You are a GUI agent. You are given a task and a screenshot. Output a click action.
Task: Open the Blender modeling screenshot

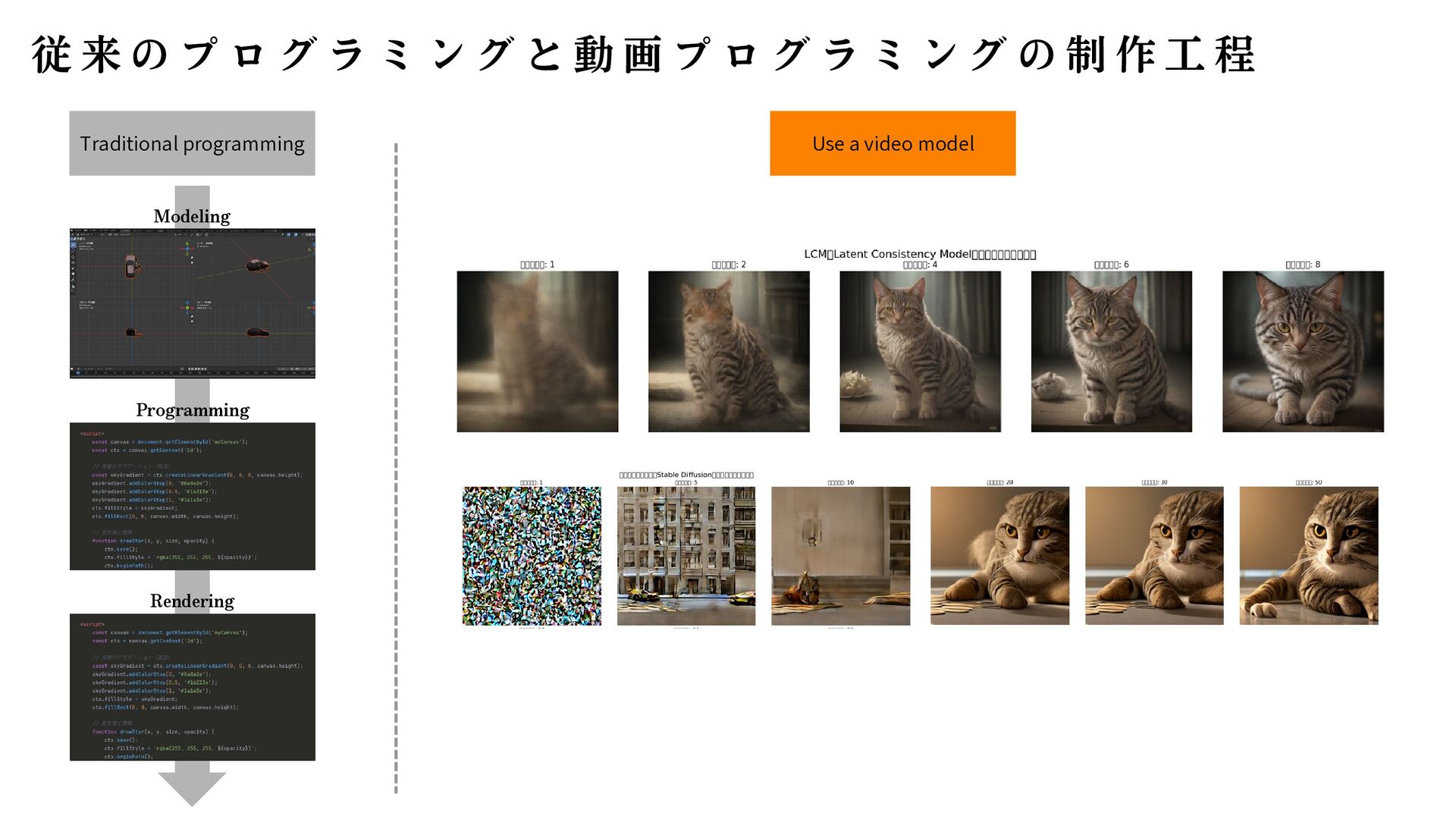[x=193, y=303]
